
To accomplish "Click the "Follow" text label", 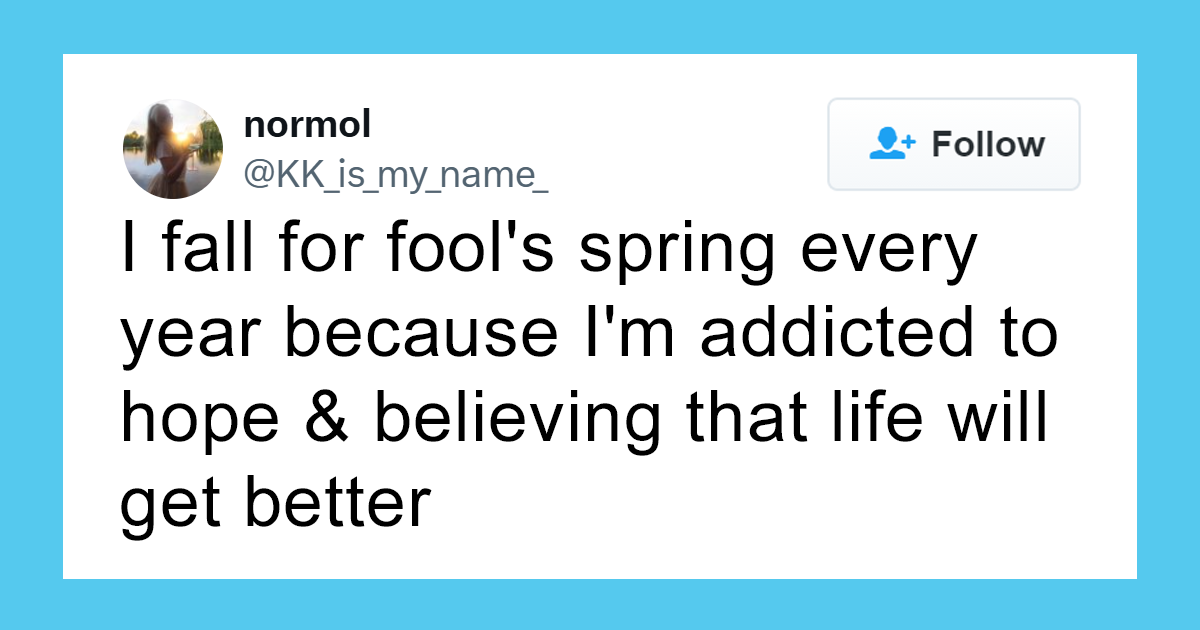I will point(988,144).
